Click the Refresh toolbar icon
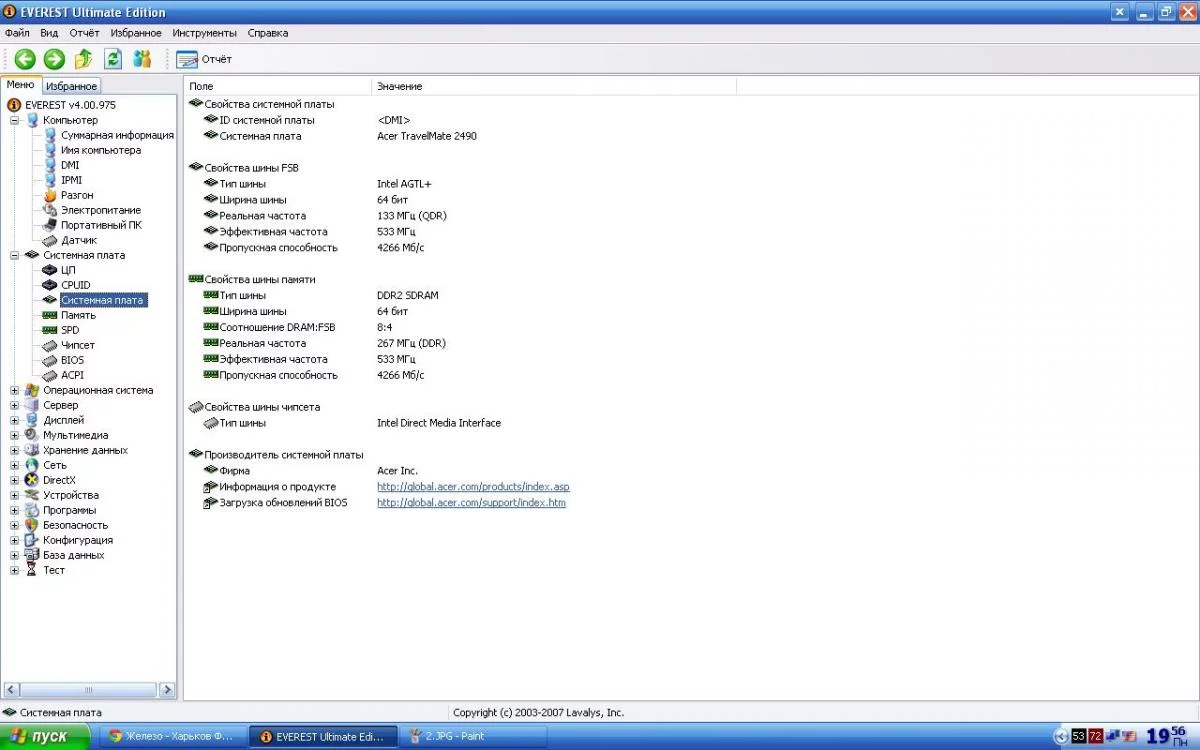 click(x=113, y=59)
